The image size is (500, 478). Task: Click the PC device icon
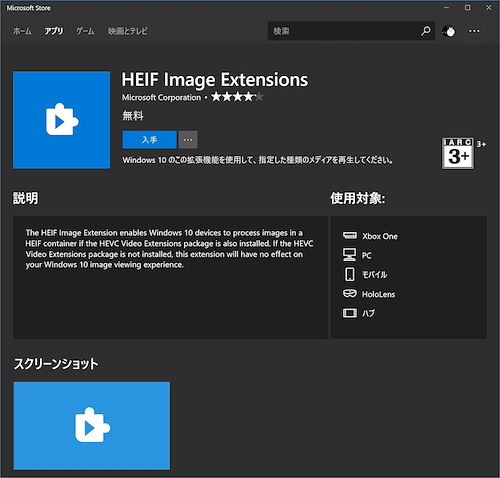click(x=349, y=255)
